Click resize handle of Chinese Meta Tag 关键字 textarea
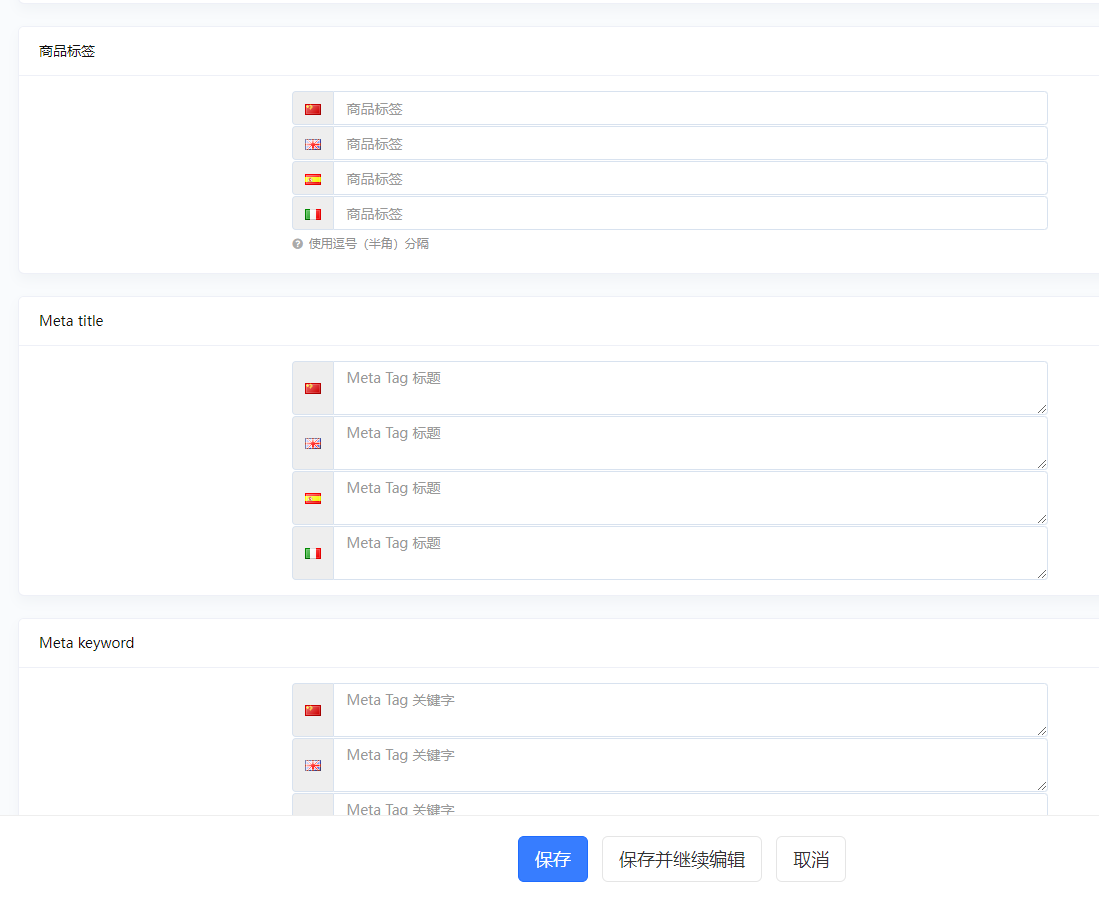Screen dimensions: 1099x897 [1042, 731]
